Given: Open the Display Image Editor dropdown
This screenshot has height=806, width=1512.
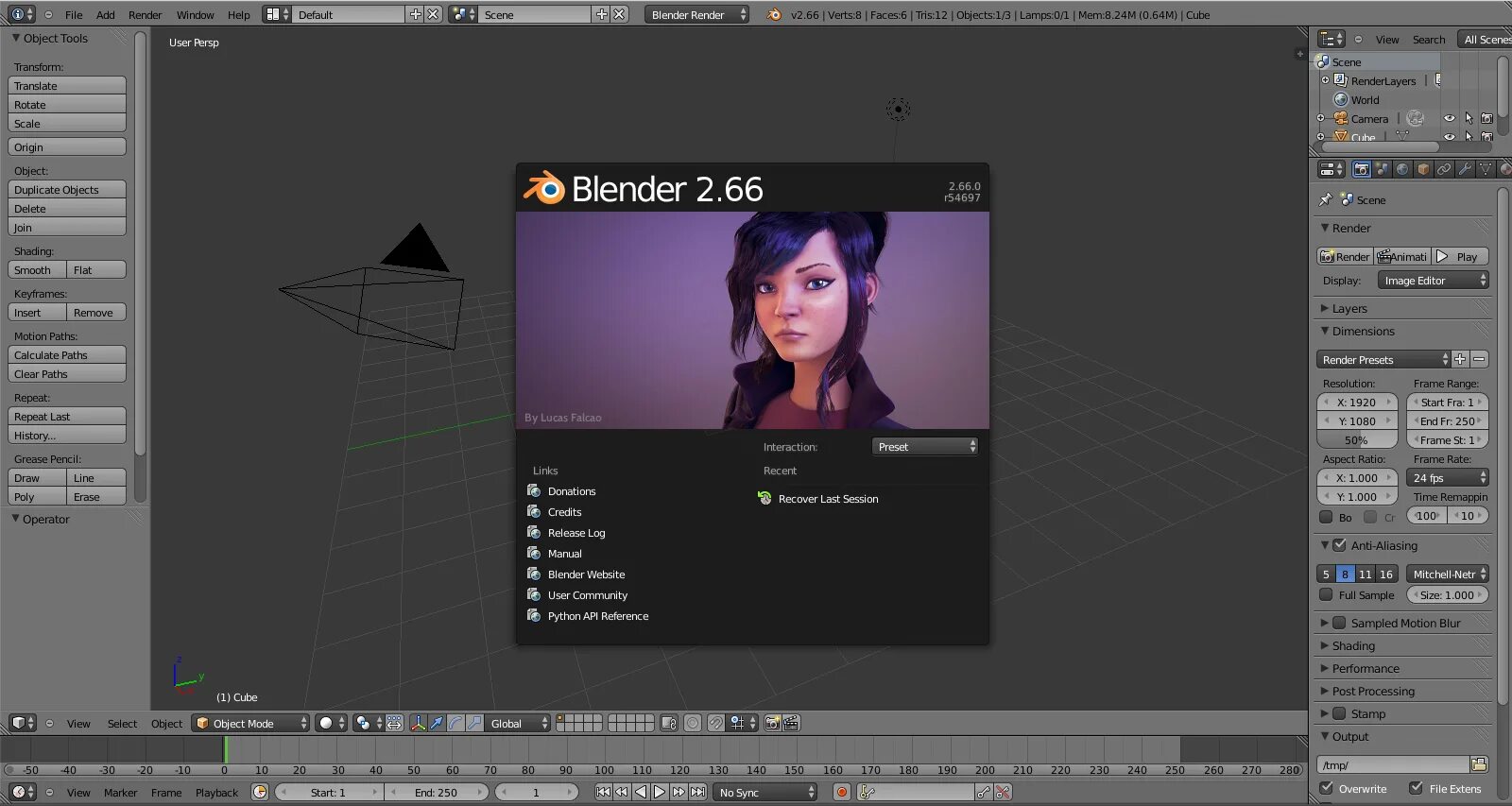Looking at the screenshot, I should pyautogui.click(x=1433, y=280).
